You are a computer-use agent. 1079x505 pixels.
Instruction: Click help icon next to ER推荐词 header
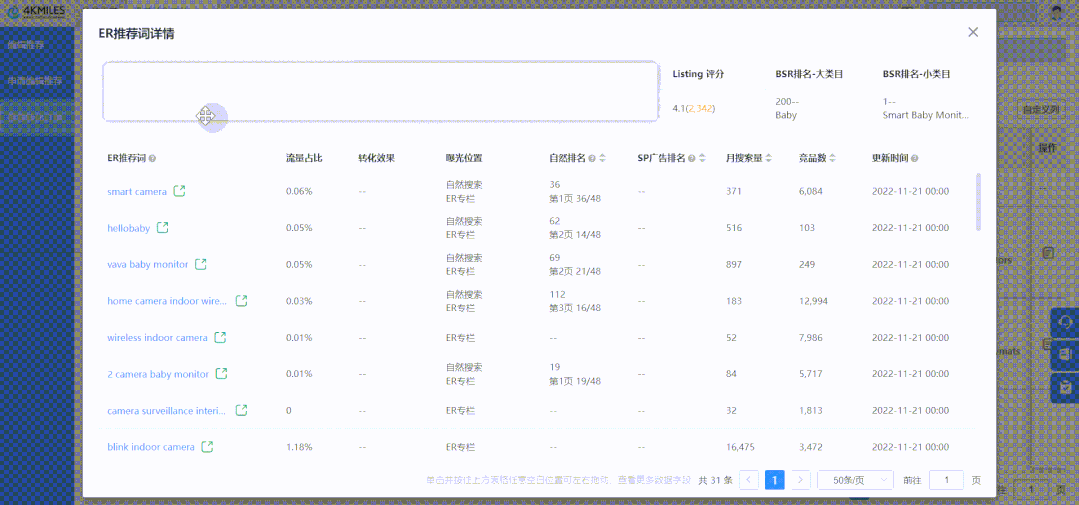[x=153, y=158]
